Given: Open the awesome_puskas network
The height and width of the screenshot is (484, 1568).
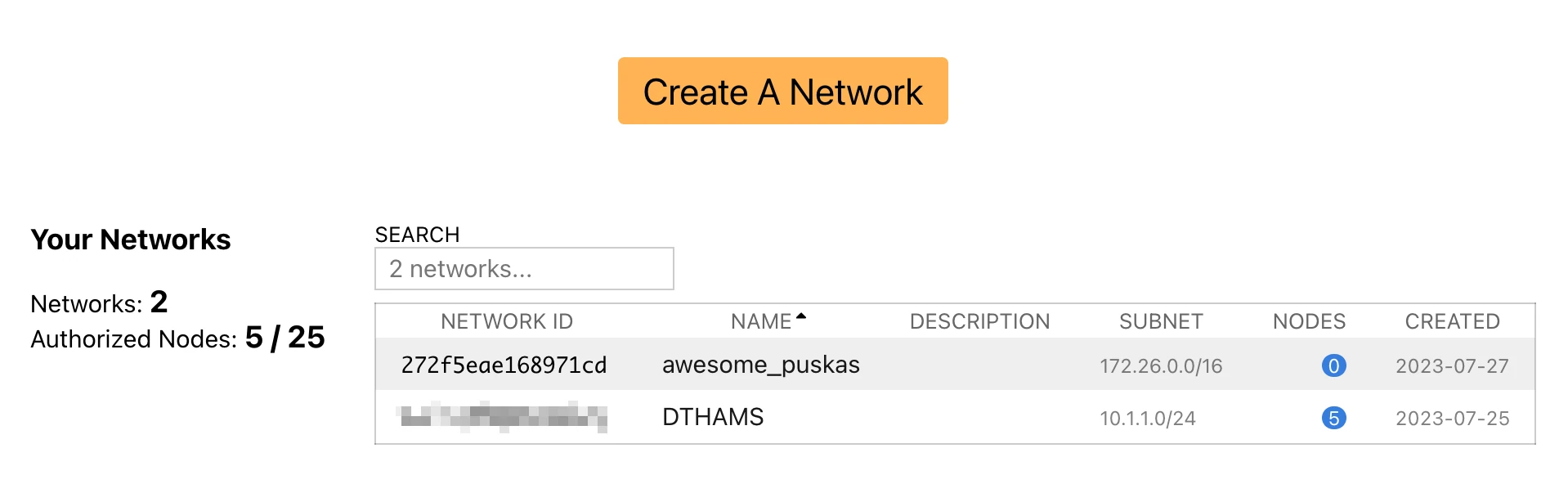Looking at the screenshot, I should point(760,365).
